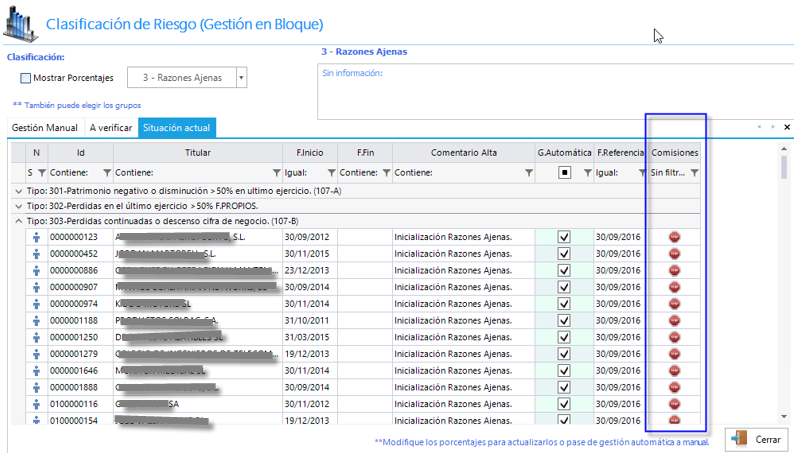Open the Comentario Alta filter funnel
The height and width of the screenshot is (453, 800).
point(529,173)
